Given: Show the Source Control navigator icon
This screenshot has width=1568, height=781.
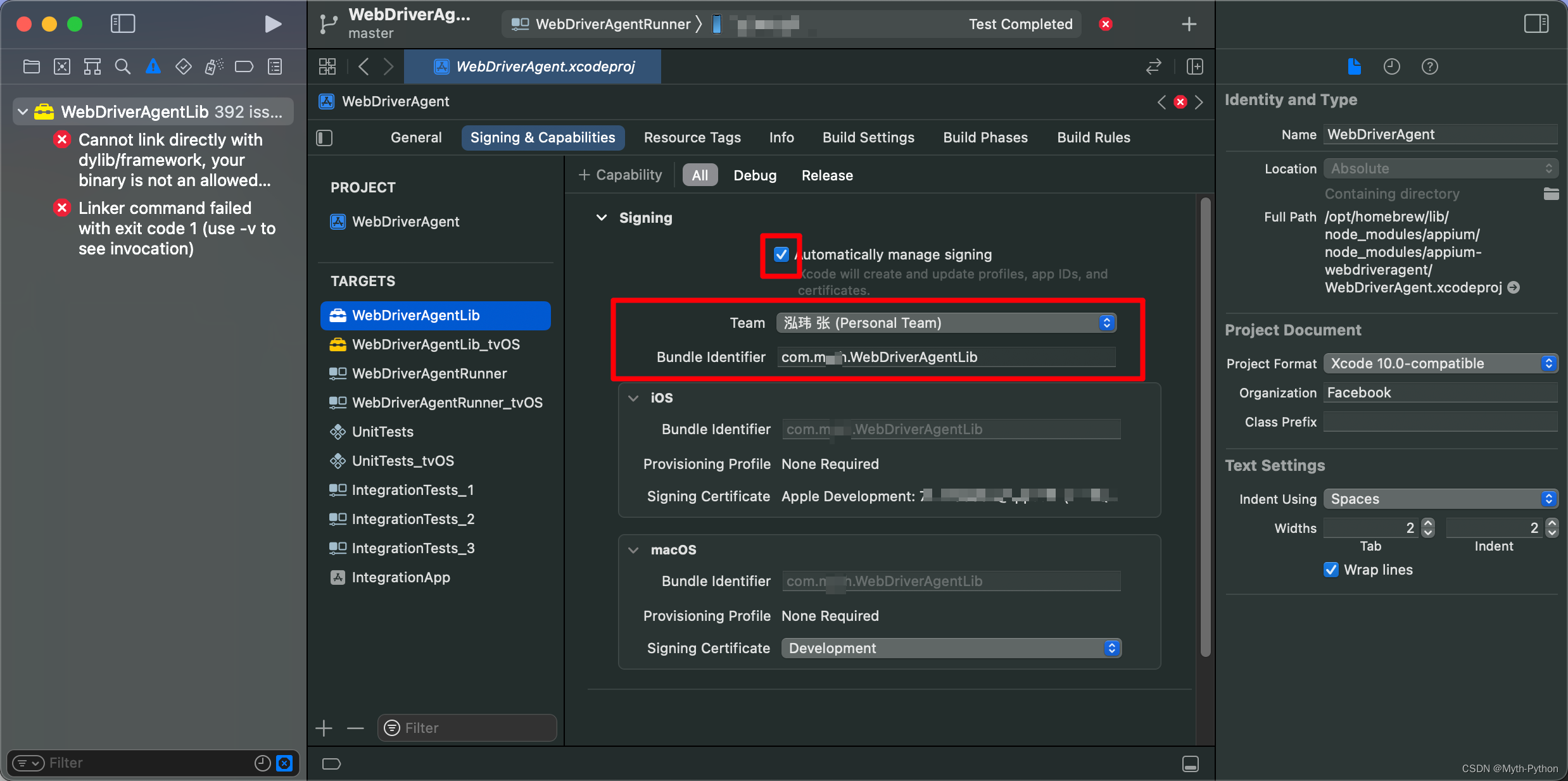Looking at the screenshot, I should point(61,66).
